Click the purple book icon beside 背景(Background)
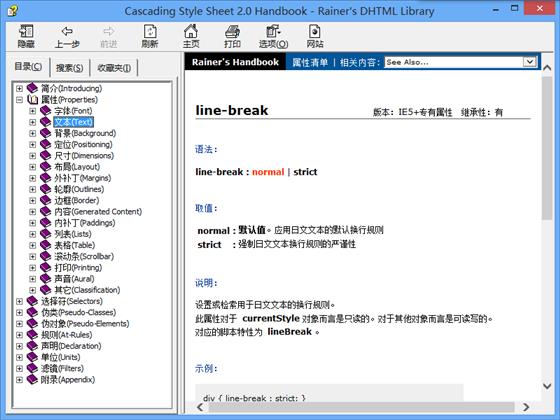Screen dimensions: 560x420 [46, 133]
